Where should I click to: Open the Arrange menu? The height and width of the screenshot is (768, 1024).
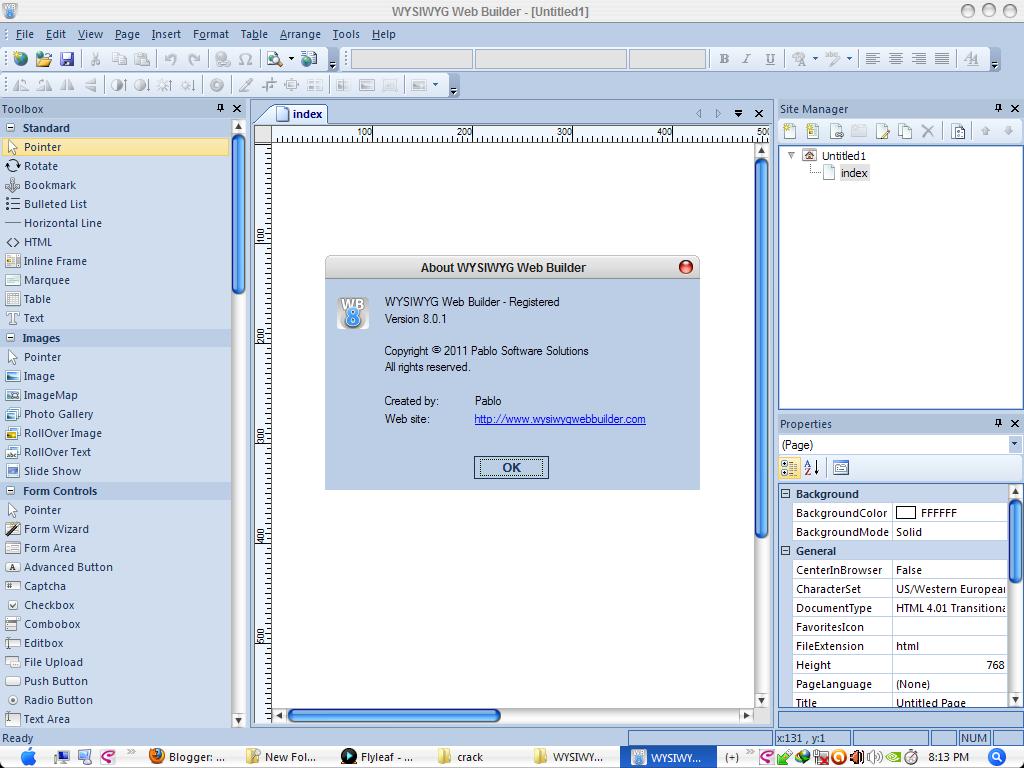[x=300, y=34]
